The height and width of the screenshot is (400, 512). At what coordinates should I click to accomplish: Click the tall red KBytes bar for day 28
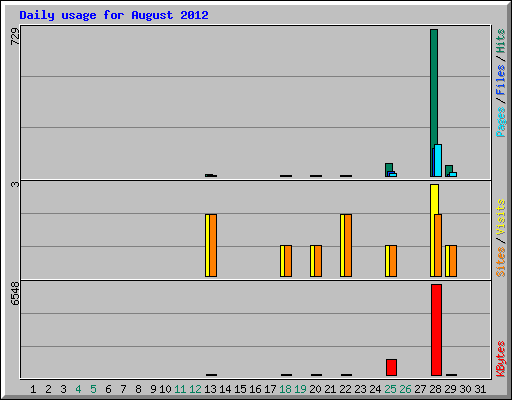(436, 330)
